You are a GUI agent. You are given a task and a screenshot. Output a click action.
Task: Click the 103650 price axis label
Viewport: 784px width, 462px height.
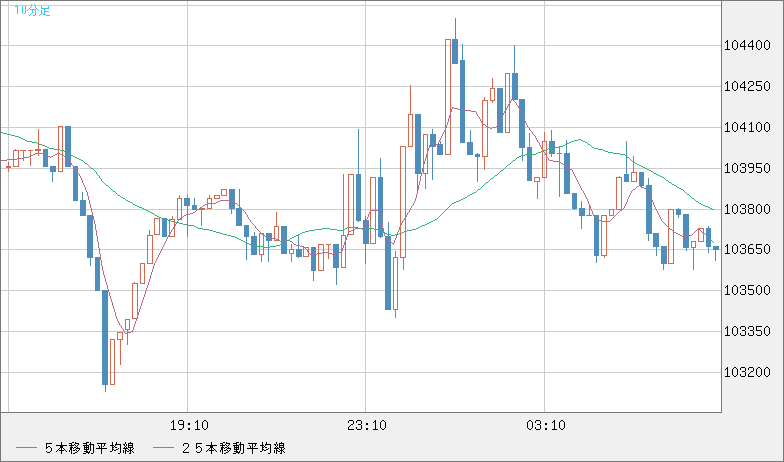748,250
